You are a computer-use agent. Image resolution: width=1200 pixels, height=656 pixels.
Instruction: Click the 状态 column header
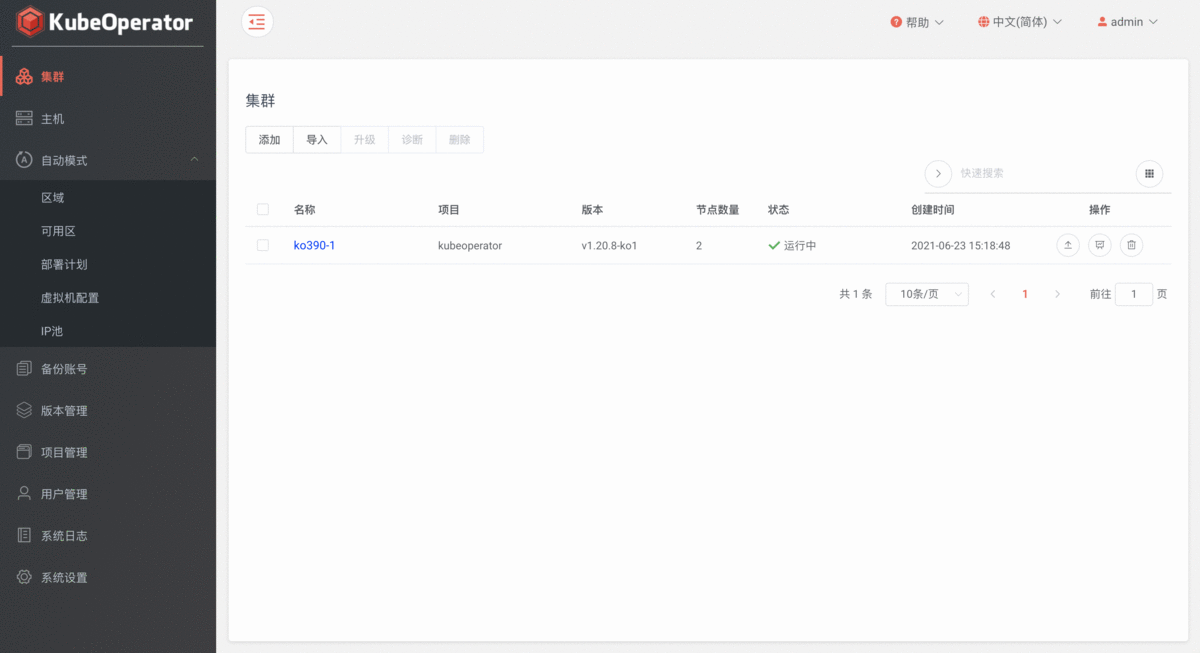click(x=779, y=210)
